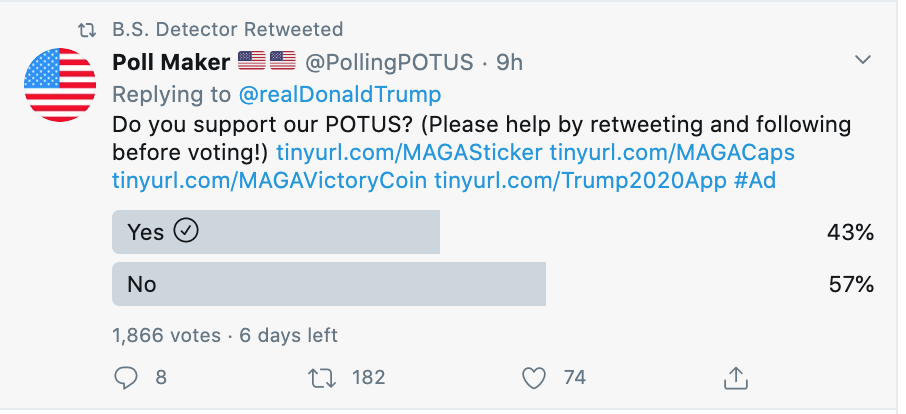Open Poll Maker's flag profile avatar

(60, 85)
